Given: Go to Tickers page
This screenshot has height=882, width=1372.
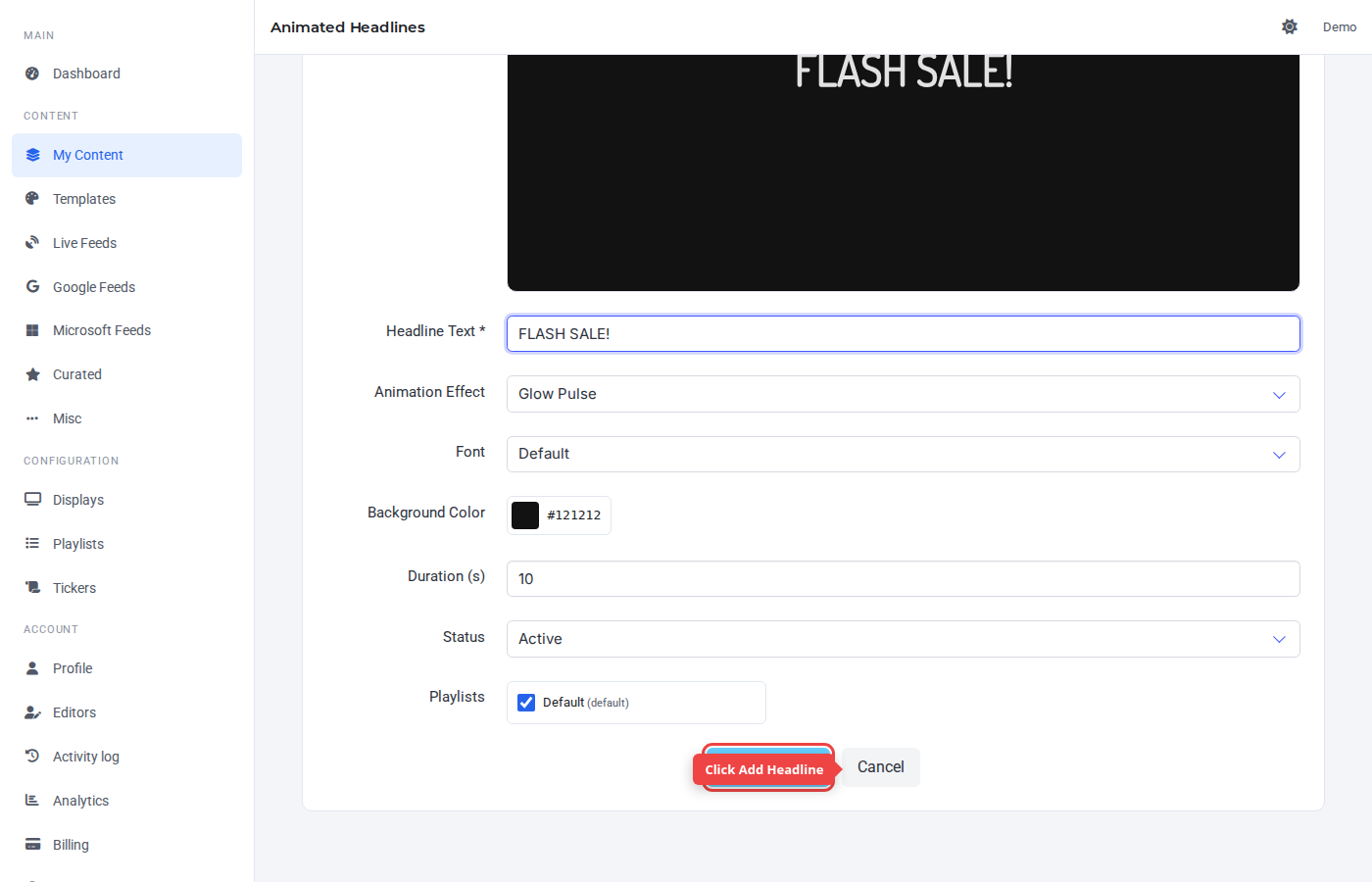Looking at the screenshot, I should click(126, 588).
